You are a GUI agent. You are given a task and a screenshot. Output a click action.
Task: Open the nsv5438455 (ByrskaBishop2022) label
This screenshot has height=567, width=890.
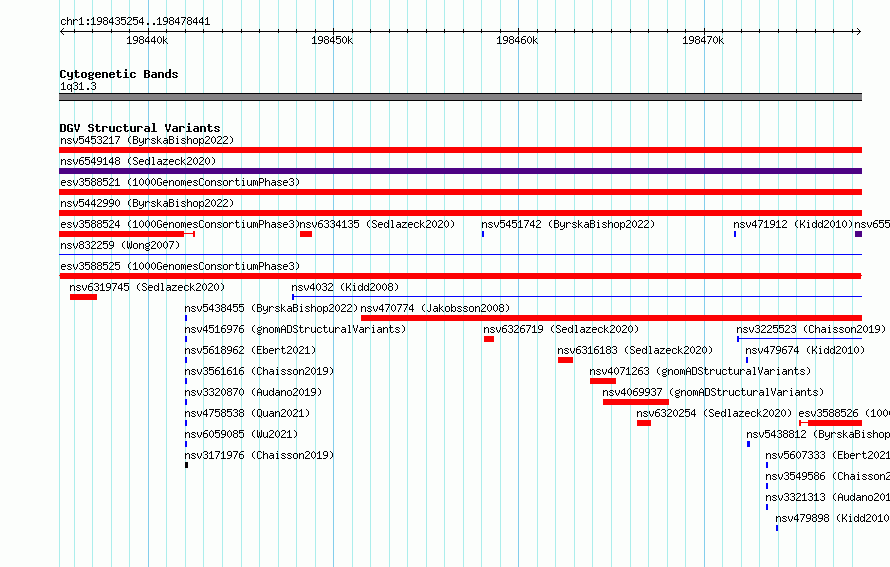pyautogui.click(x=271, y=308)
